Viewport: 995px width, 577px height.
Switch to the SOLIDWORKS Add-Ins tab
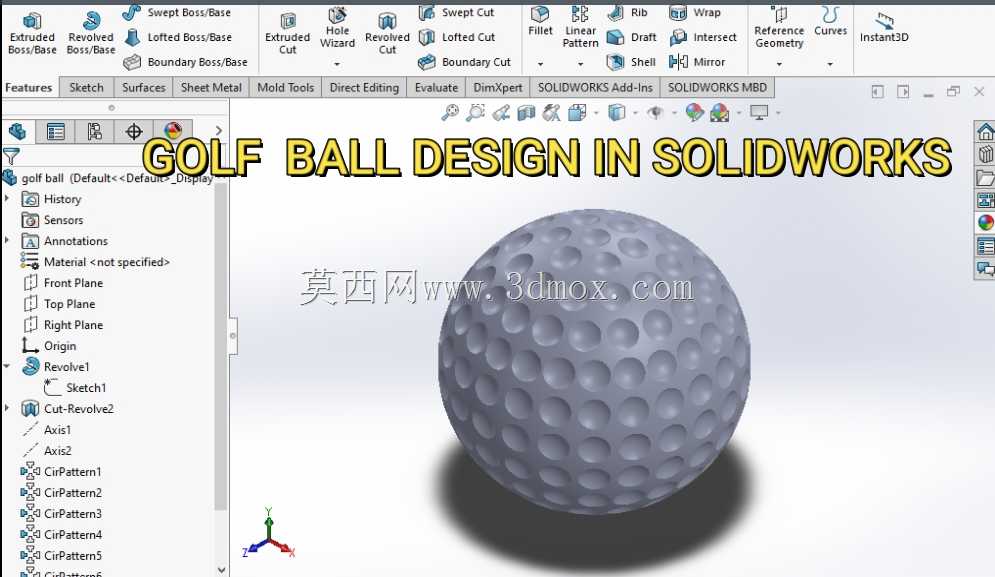tap(595, 88)
